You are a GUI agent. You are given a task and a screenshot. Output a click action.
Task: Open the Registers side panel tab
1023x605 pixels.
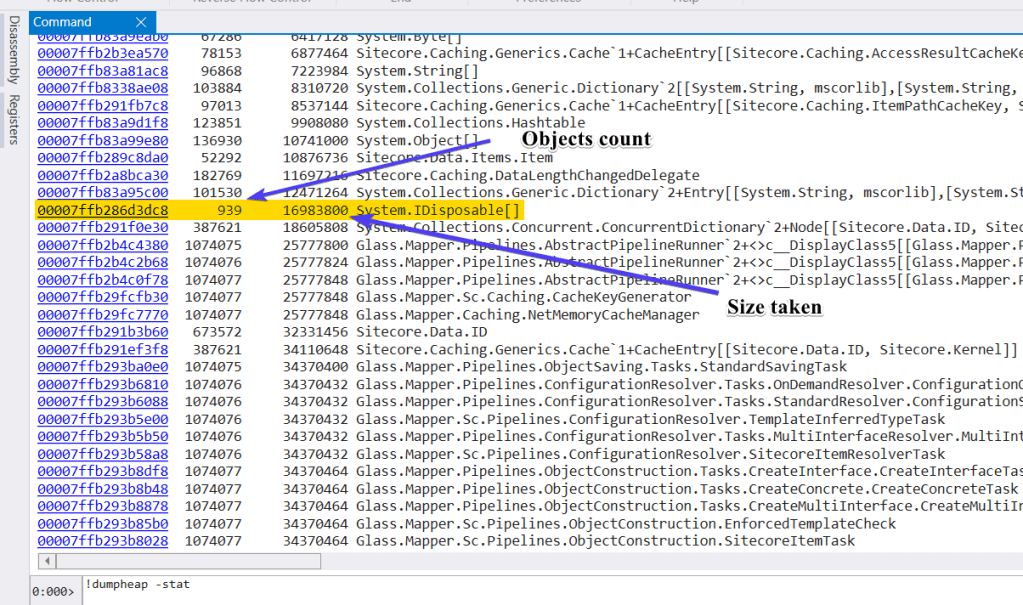click(12, 120)
